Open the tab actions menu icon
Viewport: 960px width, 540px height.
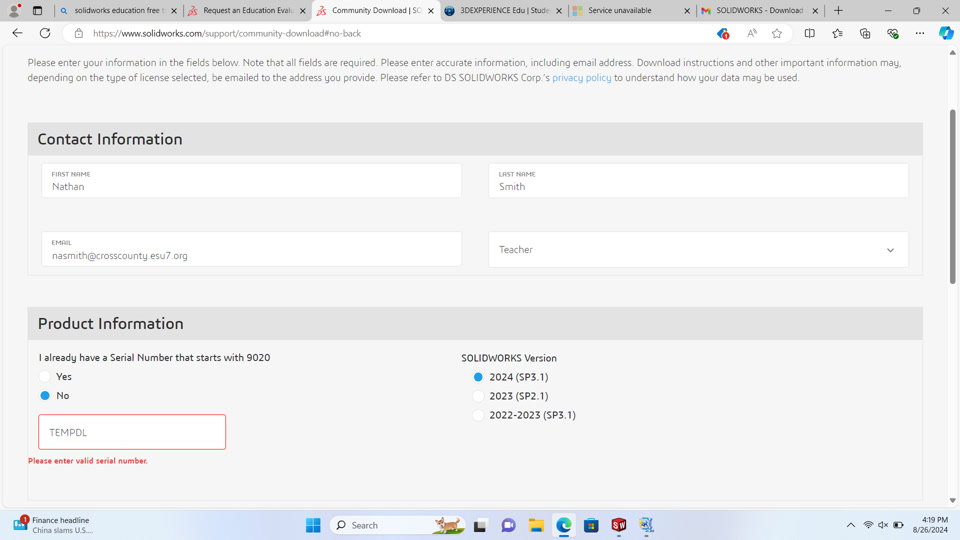tap(37, 10)
